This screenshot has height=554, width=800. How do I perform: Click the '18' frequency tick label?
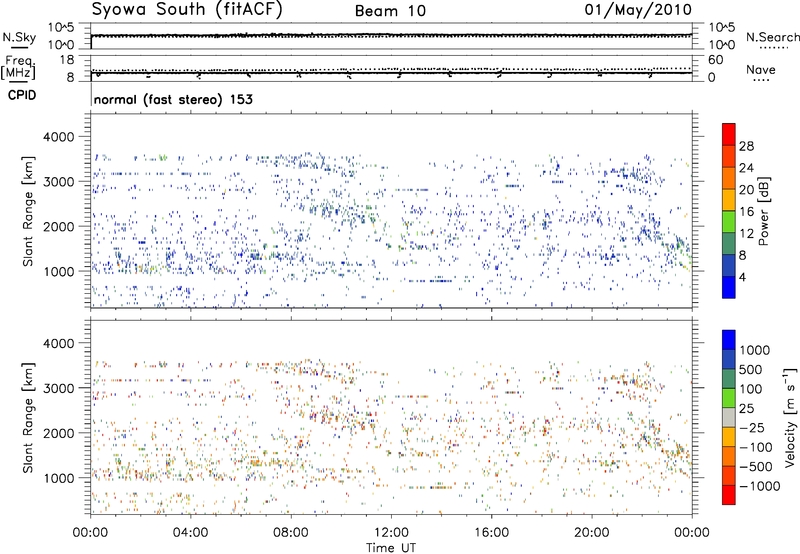tap(67, 60)
